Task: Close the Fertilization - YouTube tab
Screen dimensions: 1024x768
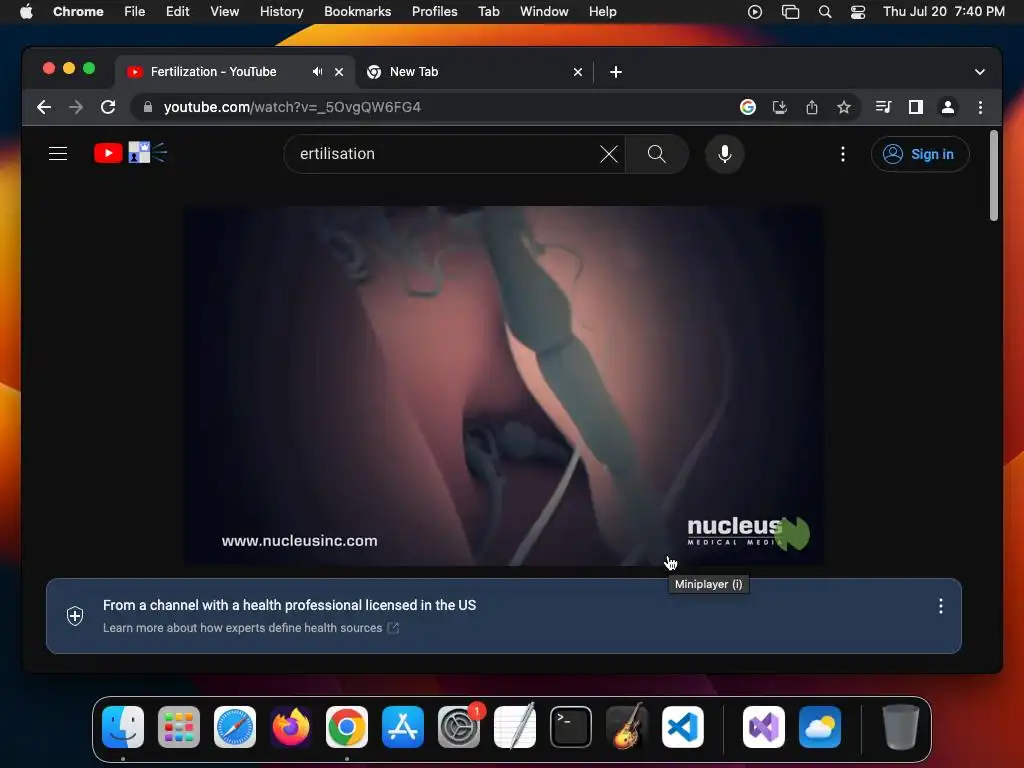Action: tap(339, 72)
